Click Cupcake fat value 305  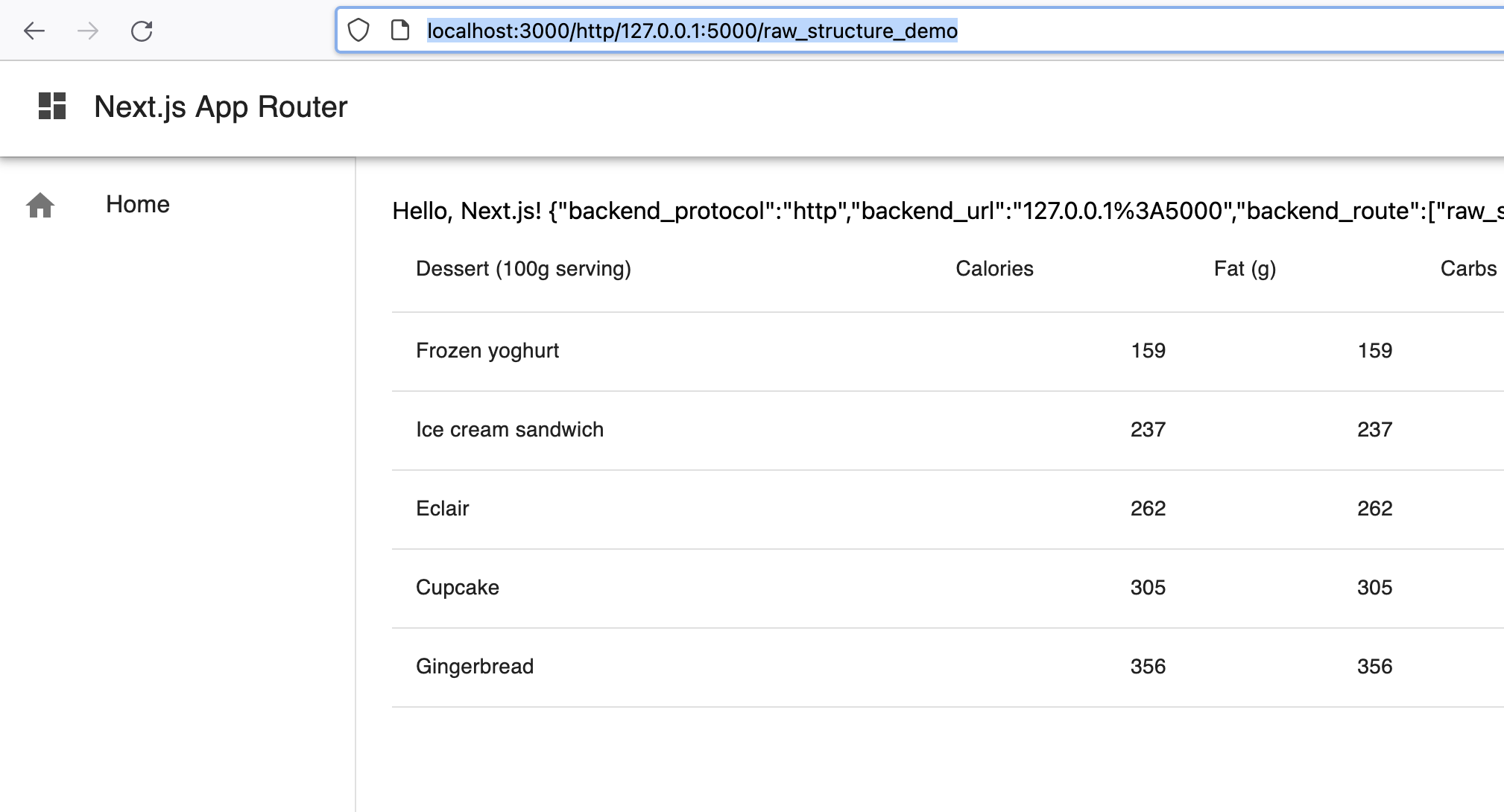click(1375, 588)
